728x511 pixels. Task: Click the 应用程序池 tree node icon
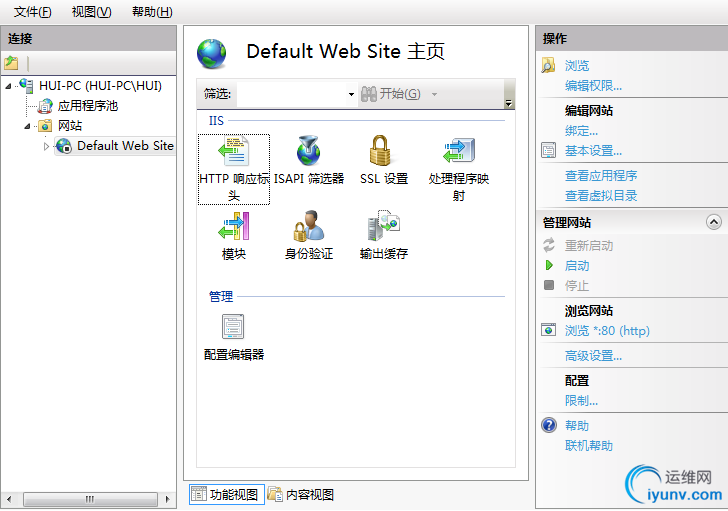[45, 106]
